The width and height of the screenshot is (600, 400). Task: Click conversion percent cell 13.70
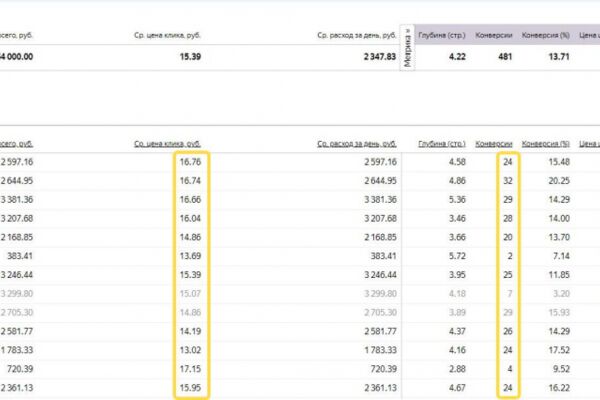pyautogui.click(x=559, y=237)
